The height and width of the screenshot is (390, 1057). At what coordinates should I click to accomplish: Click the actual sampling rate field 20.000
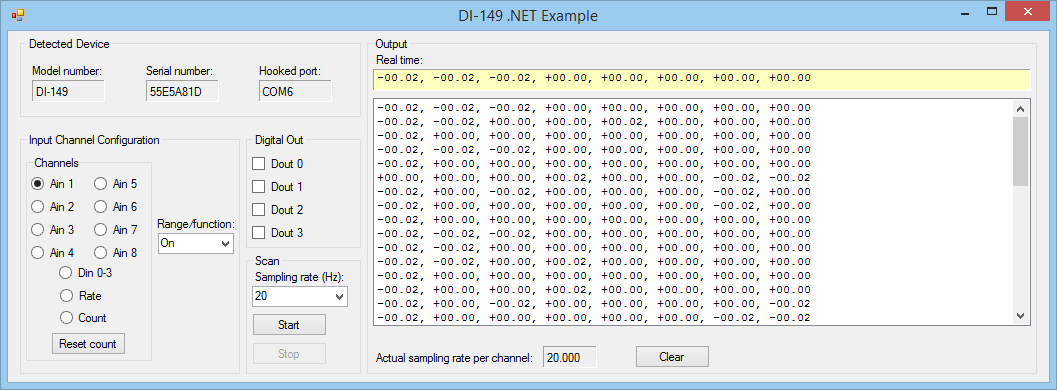(570, 357)
